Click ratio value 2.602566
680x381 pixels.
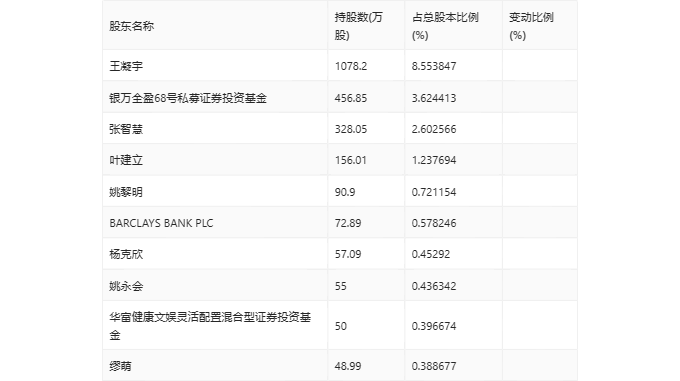tap(434, 129)
